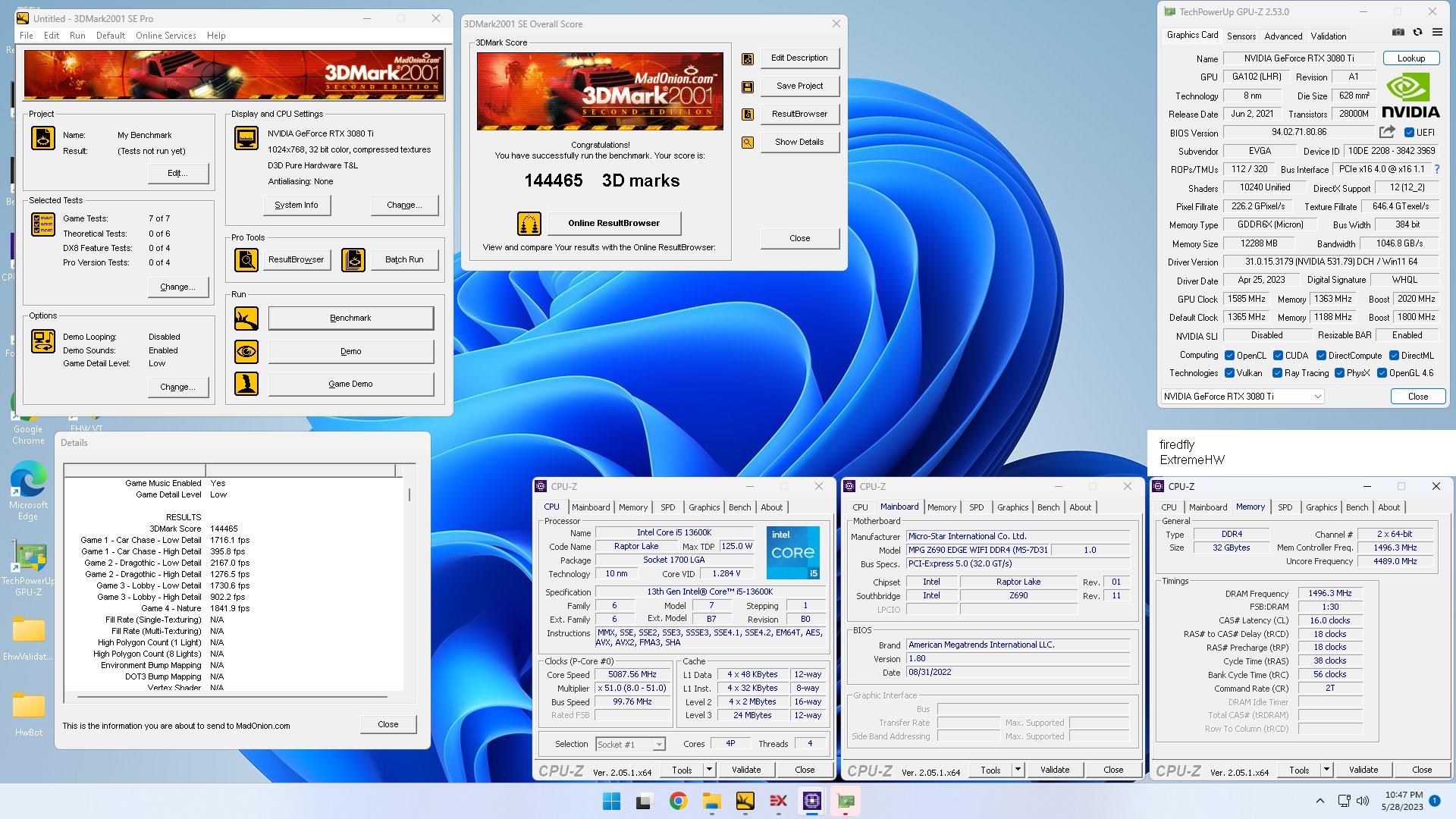Screen dimensions: 1456x819
Task: Click the Show Details magnifier icon
Action: [748, 143]
